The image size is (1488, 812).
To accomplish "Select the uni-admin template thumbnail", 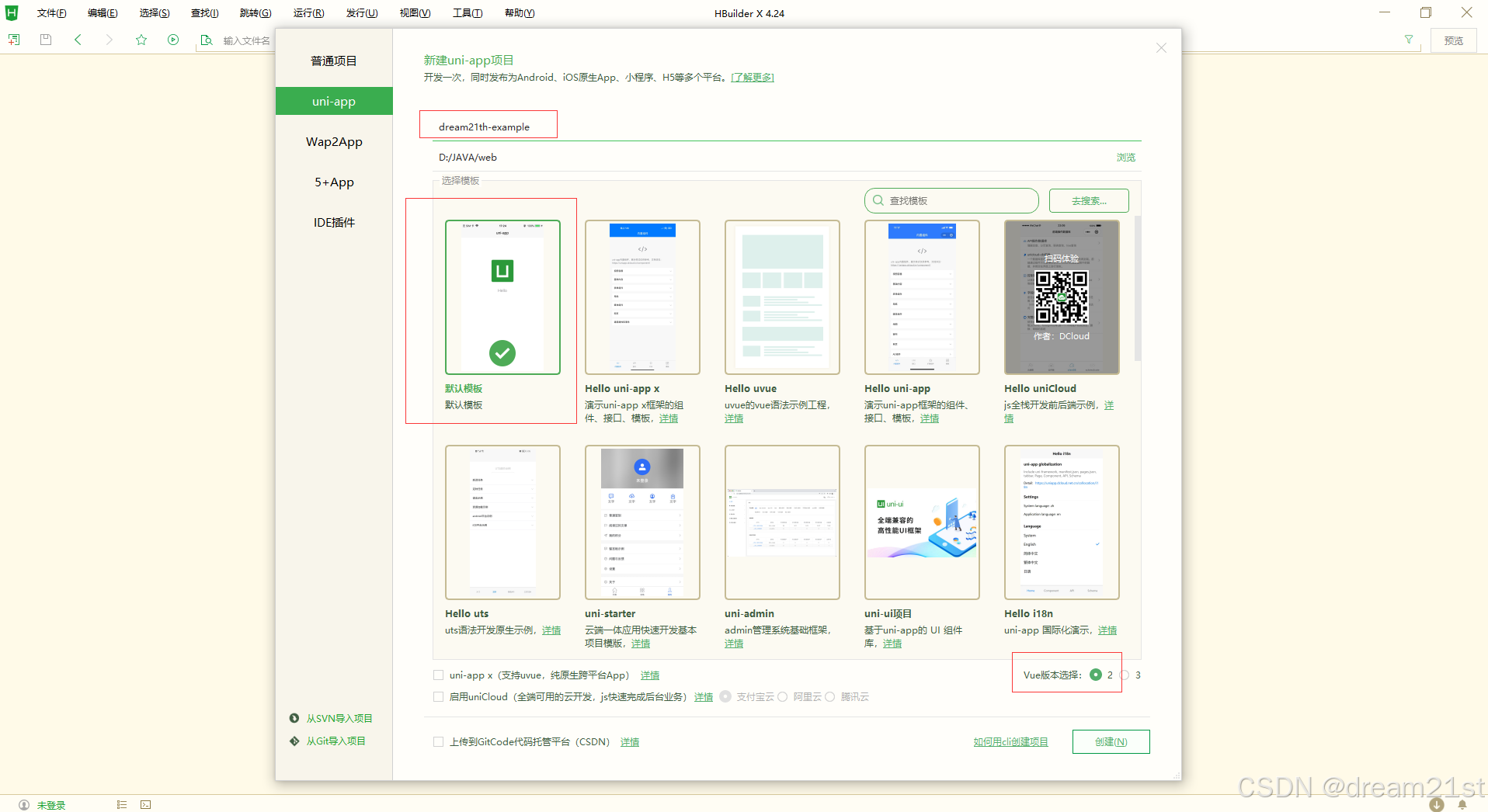I will pyautogui.click(x=782, y=522).
